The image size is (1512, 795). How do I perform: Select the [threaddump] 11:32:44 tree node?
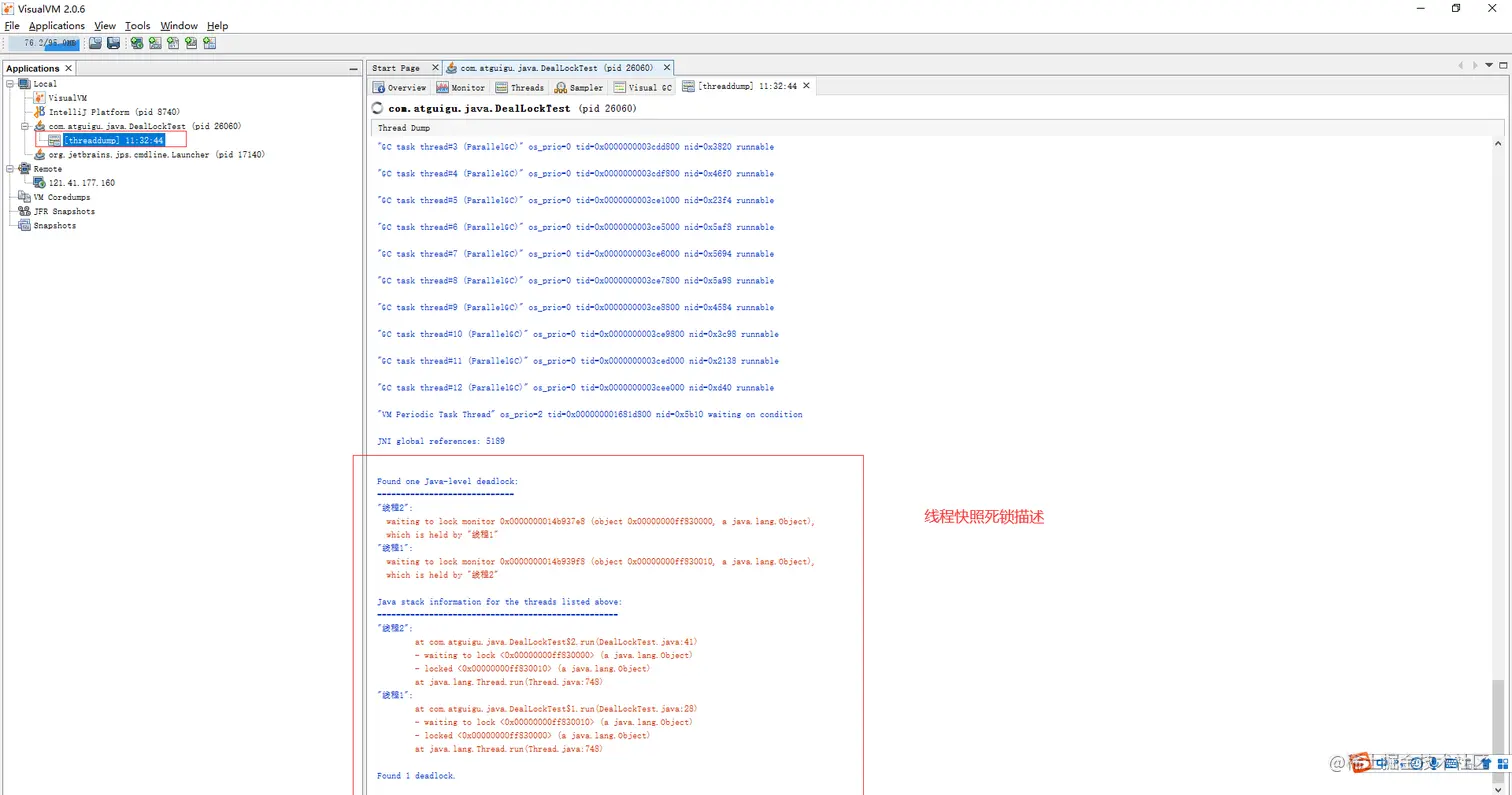(113, 141)
